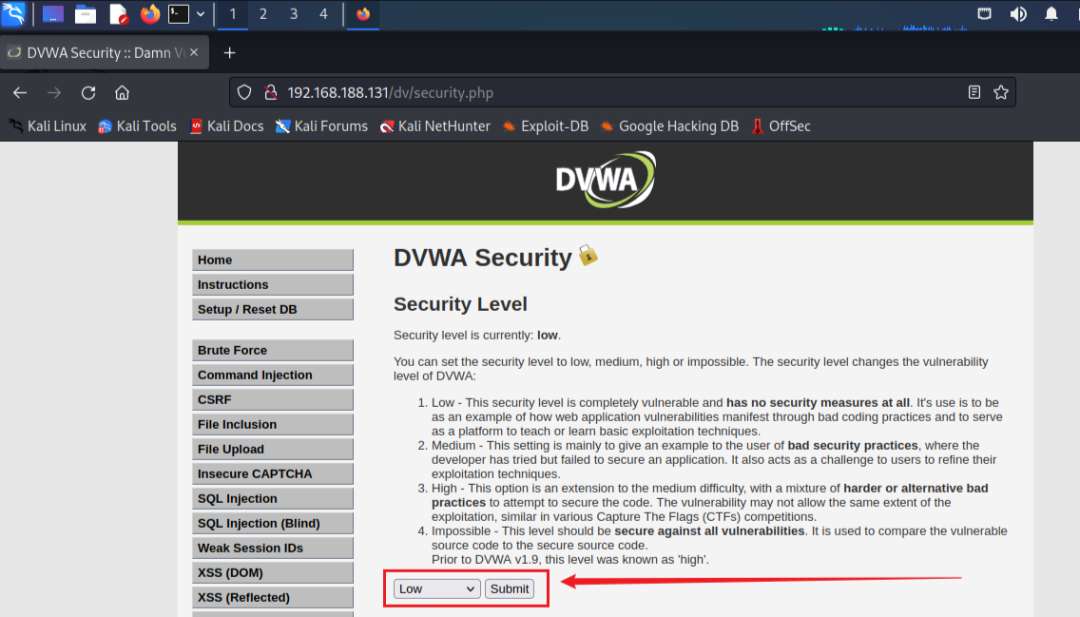Switch to workspace 2
This screenshot has width=1080, height=617.
pos(263,14)
